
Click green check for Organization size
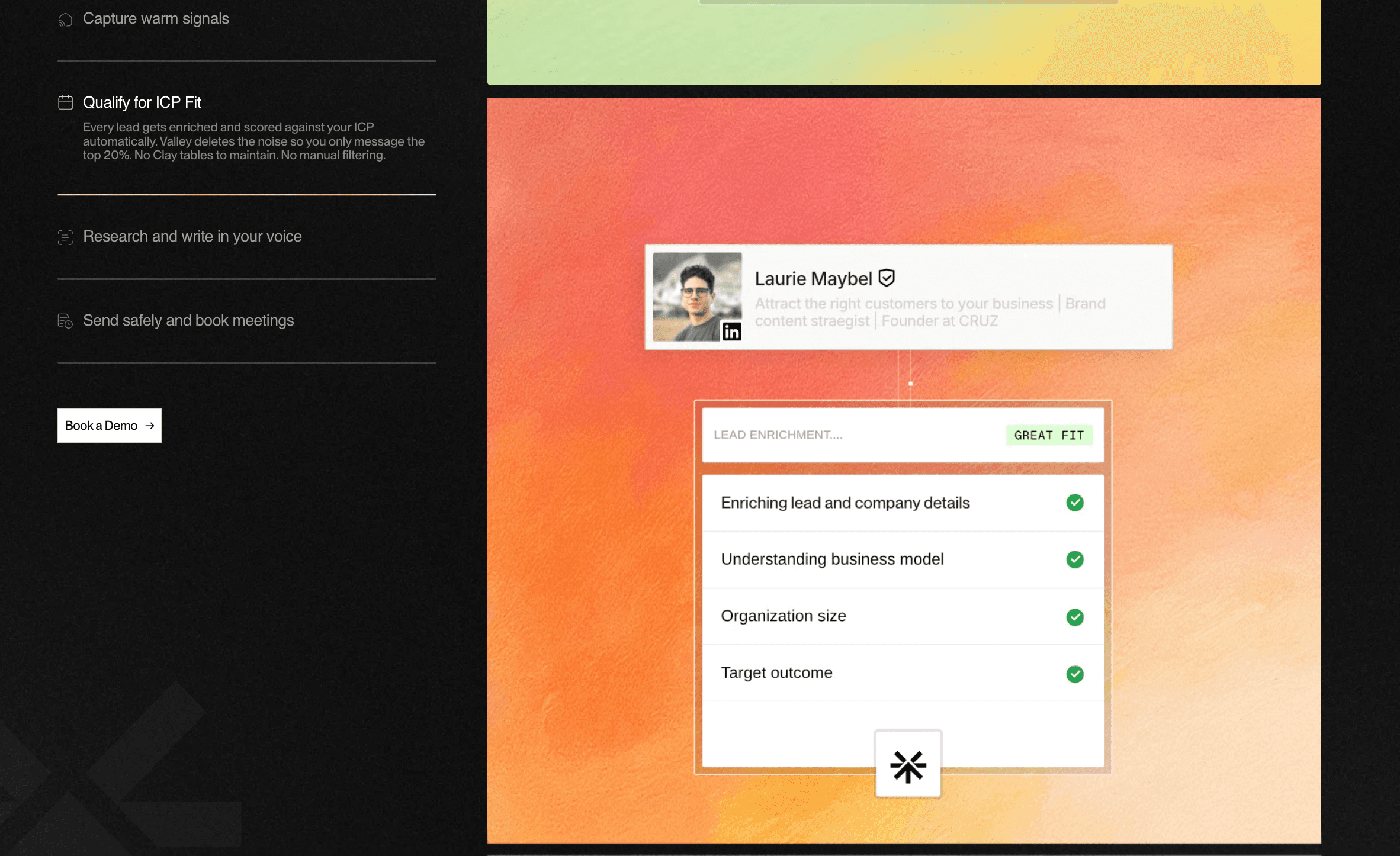tap(1075, 617)
